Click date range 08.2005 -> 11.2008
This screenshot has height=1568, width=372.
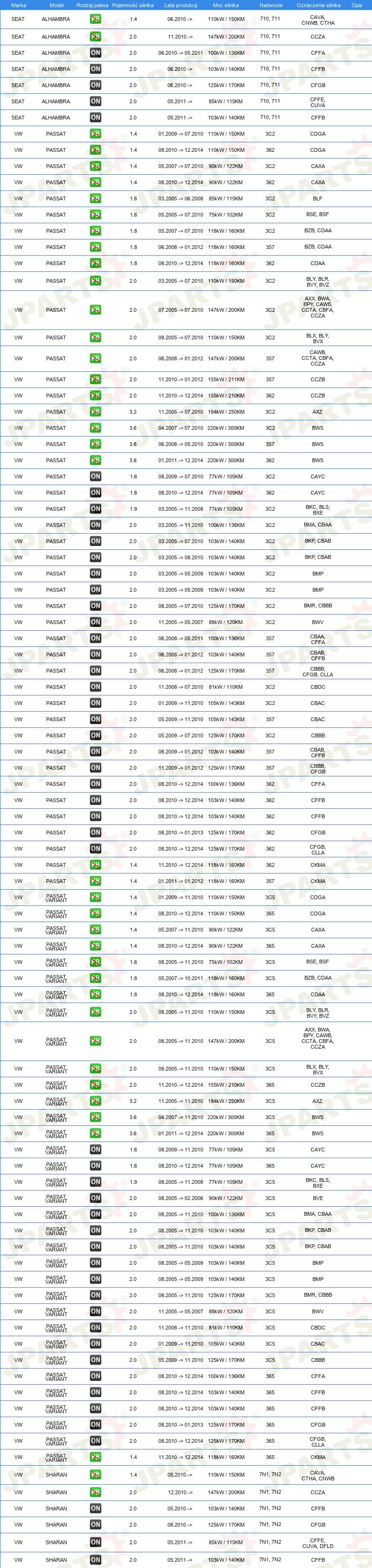click(x=181, y=1182)
